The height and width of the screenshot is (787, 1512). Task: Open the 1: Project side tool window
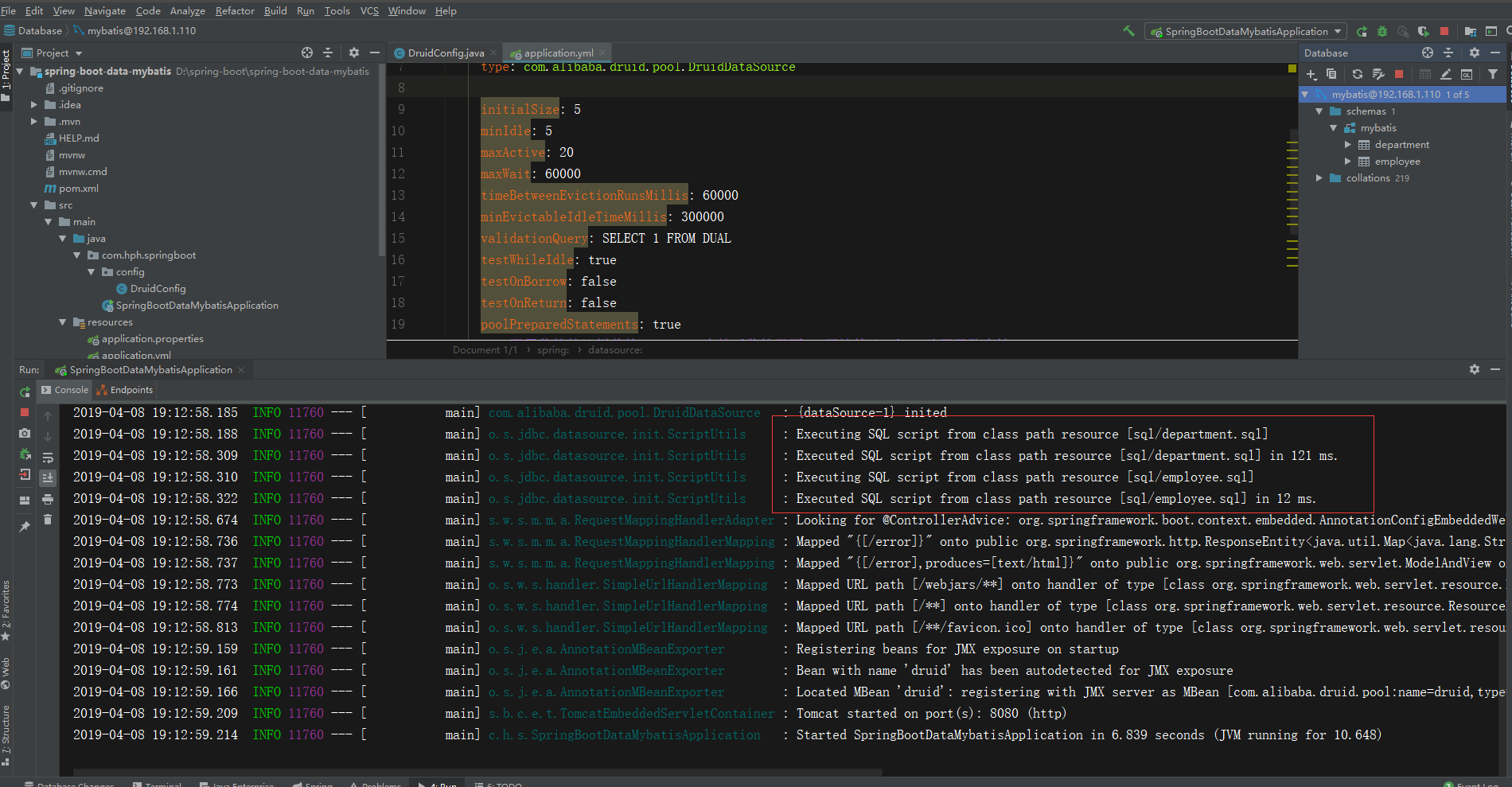[6, 76]
